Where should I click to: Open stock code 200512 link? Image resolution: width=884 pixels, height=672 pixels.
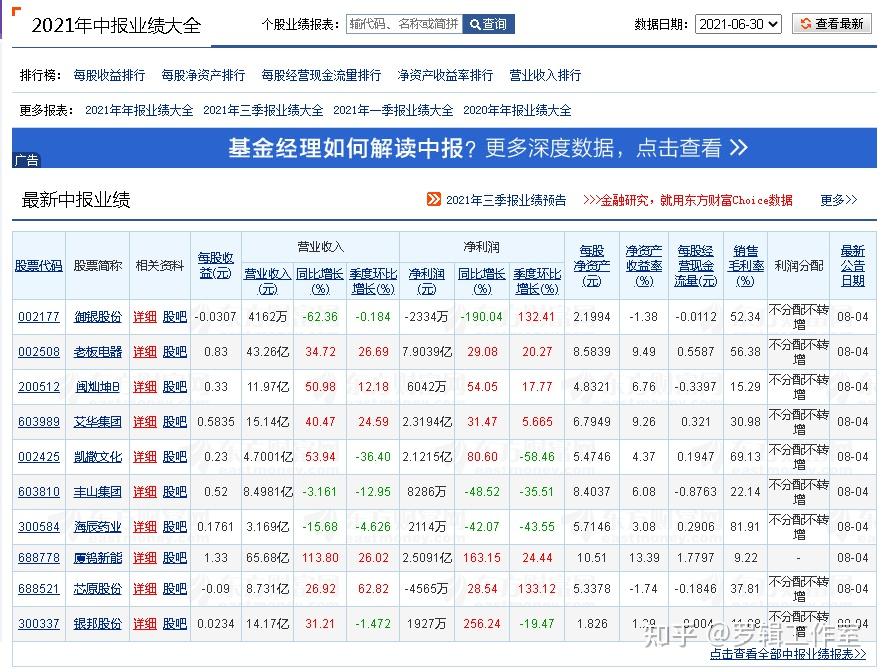[39, 387]
